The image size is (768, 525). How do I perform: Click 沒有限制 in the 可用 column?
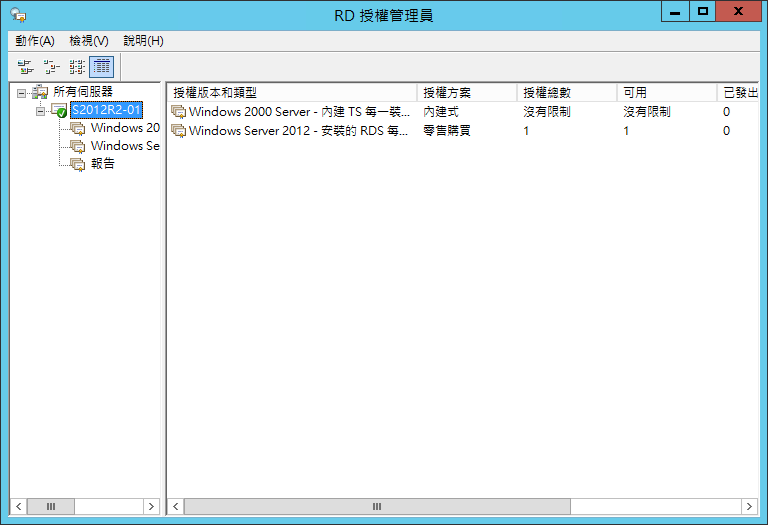tap(647, 112)
